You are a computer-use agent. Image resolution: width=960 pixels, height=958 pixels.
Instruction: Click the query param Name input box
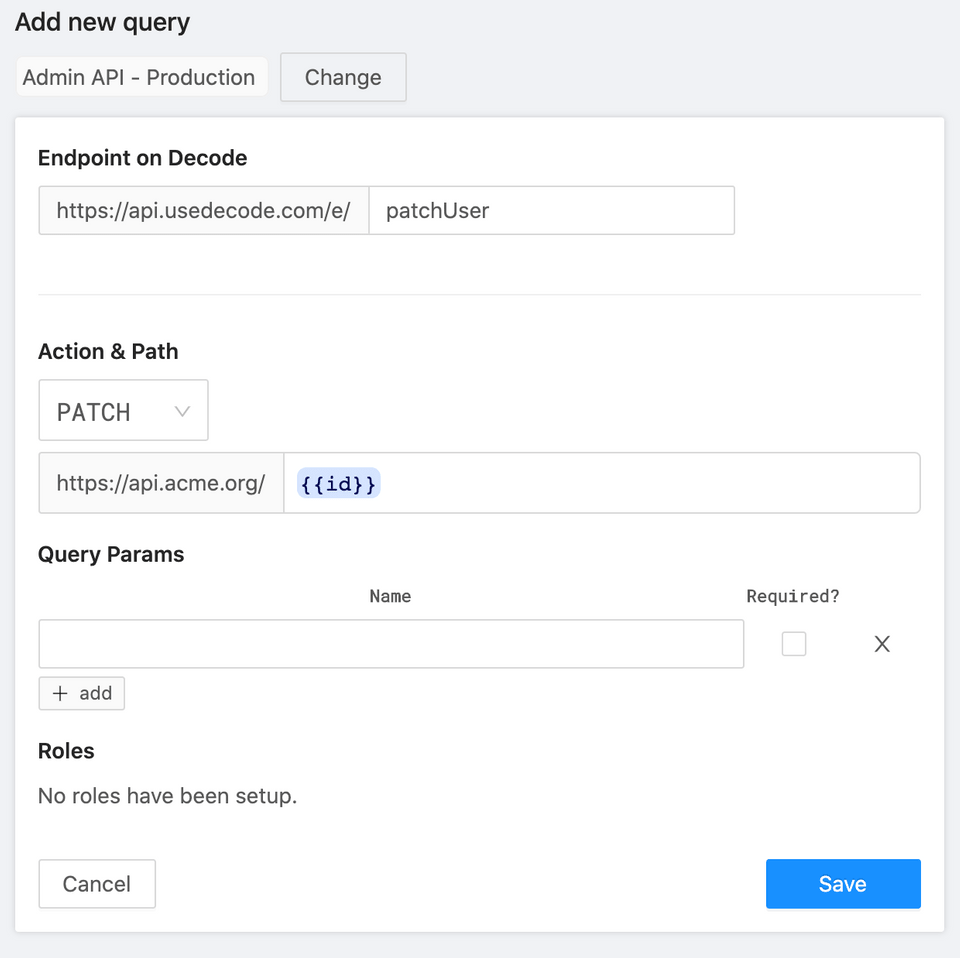coord(391,644)
